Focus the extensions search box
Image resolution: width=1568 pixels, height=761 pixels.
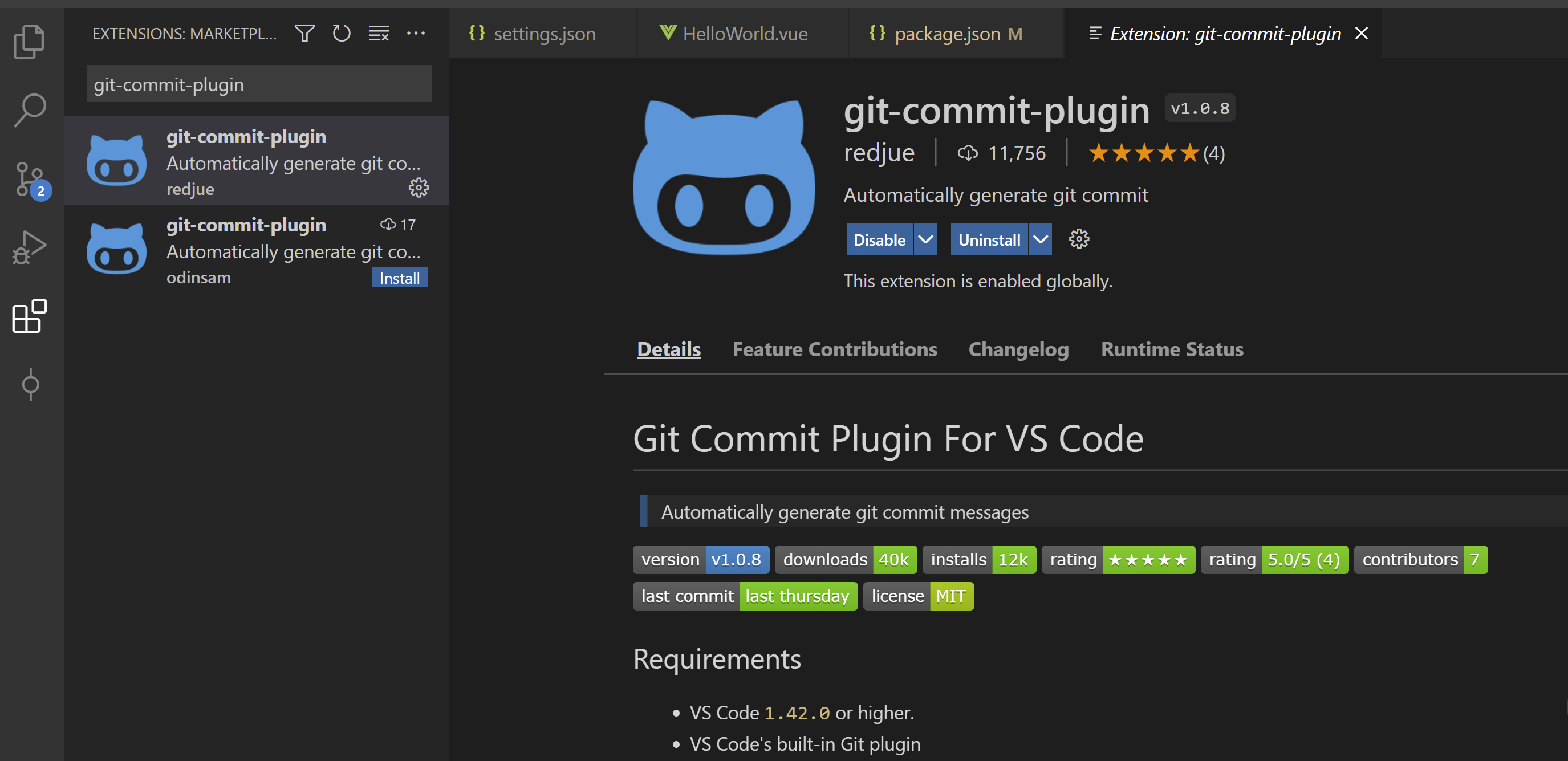point(259,84)
